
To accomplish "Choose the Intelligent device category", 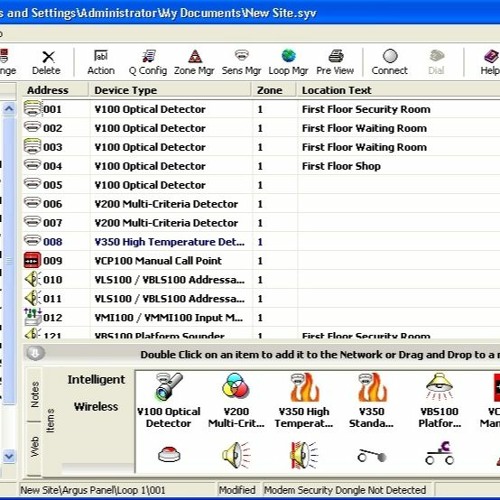I will (96, 380).
